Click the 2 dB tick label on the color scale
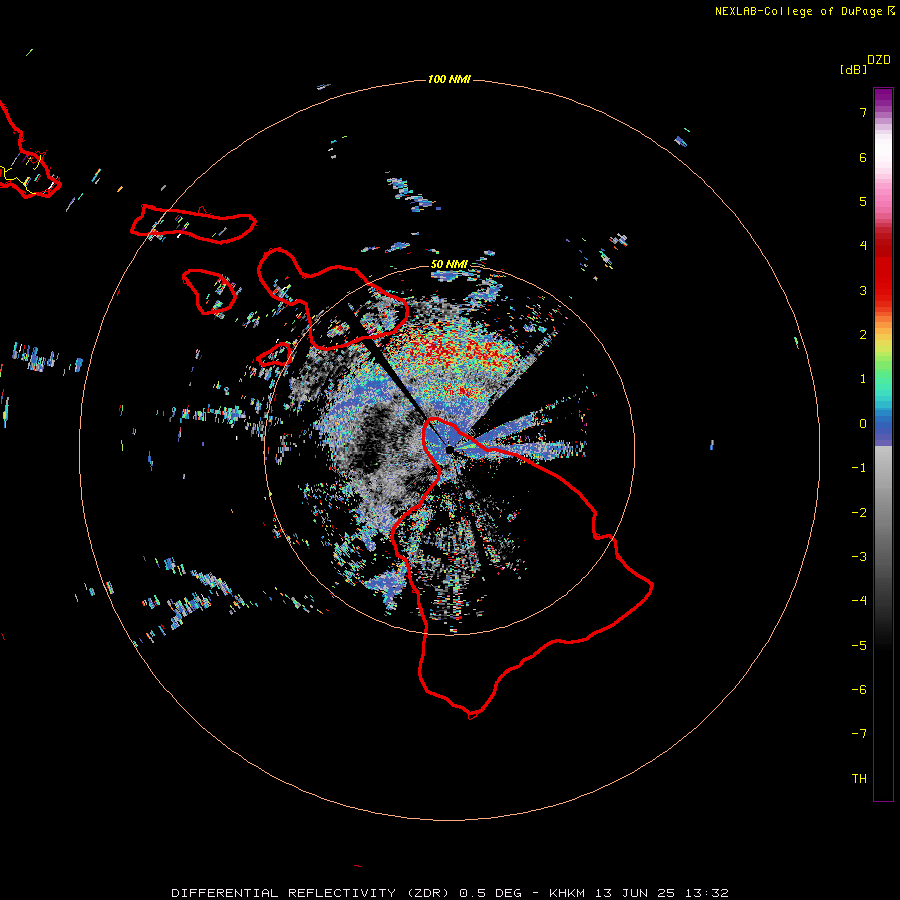900x900 pixels. coord(863,335)
